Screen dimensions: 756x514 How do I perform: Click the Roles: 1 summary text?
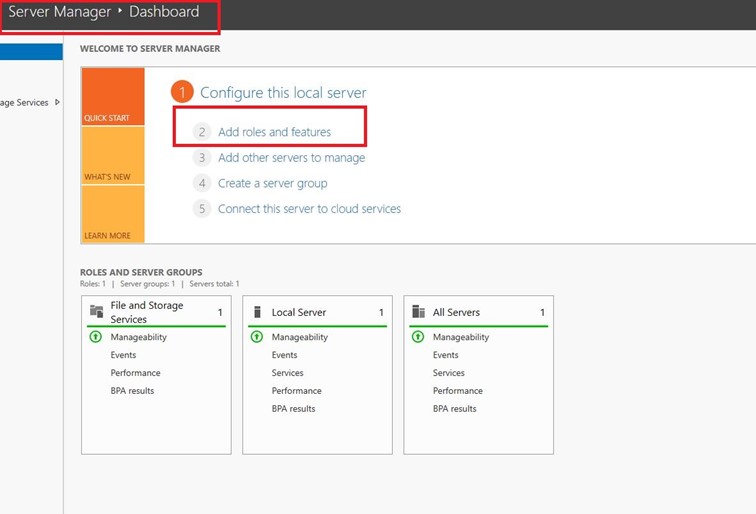(93, 284)
